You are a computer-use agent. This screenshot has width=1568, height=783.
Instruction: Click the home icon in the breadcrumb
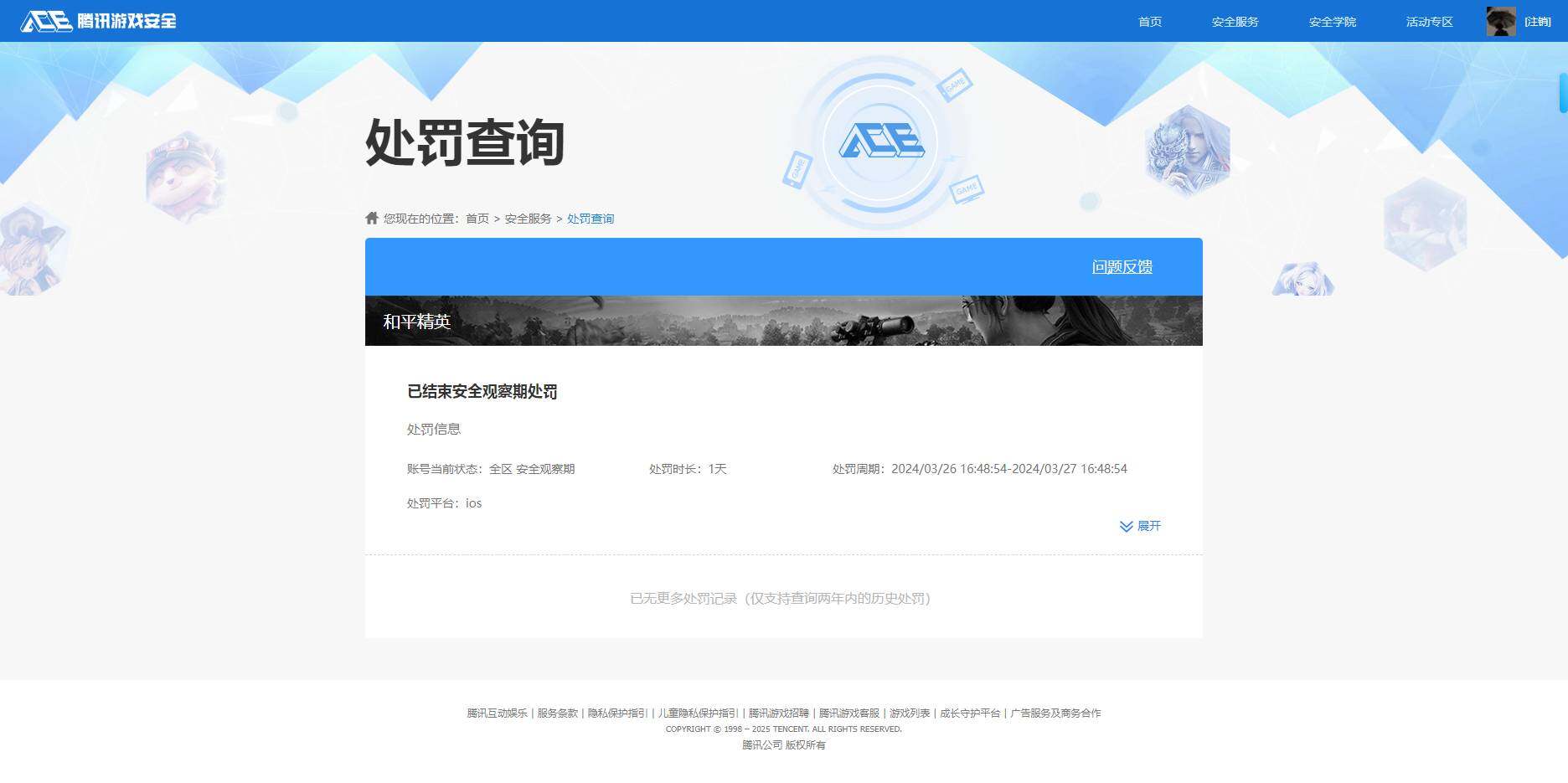pyautogui.click(x=372, y=218)
